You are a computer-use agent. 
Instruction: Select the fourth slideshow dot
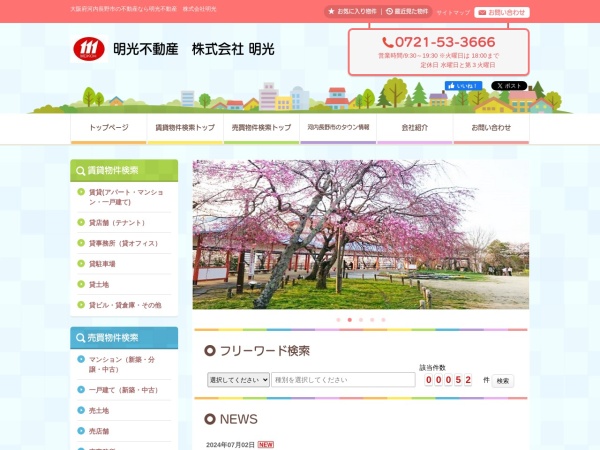(x=372, y=320)
